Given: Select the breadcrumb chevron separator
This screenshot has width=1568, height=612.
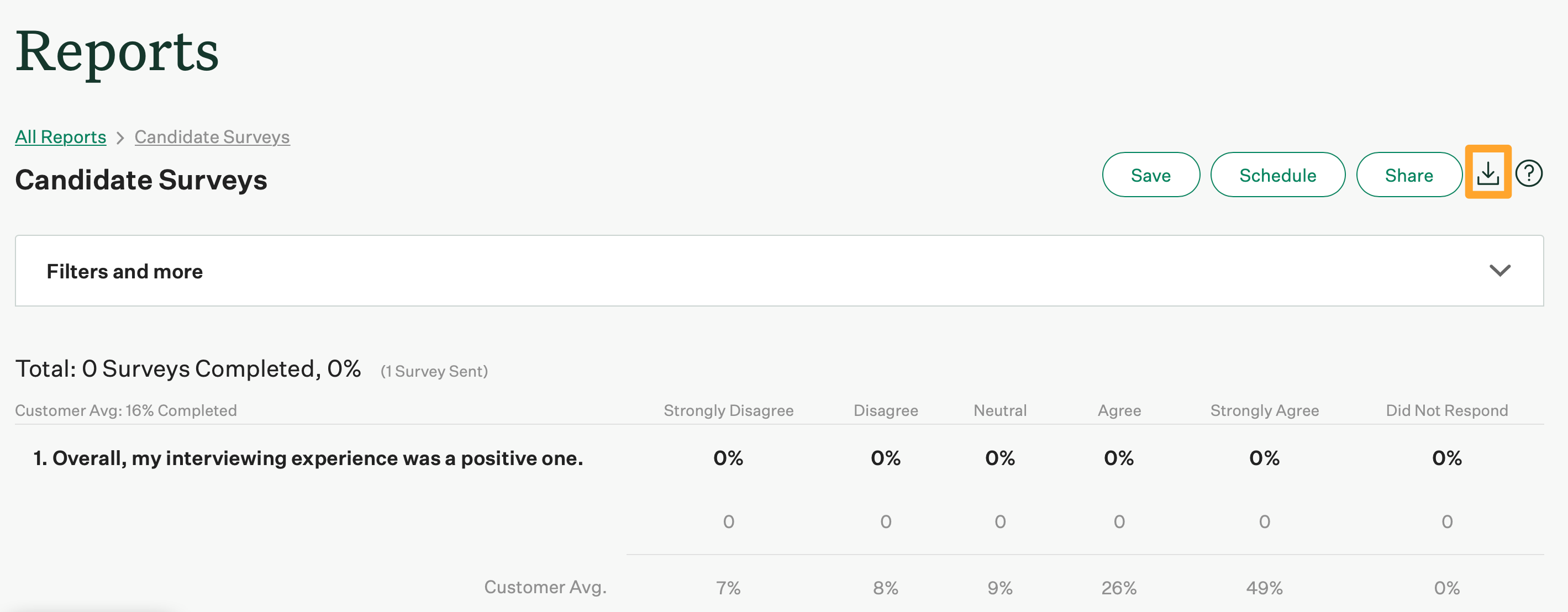Looking at the screenshot, I should 120,137.
